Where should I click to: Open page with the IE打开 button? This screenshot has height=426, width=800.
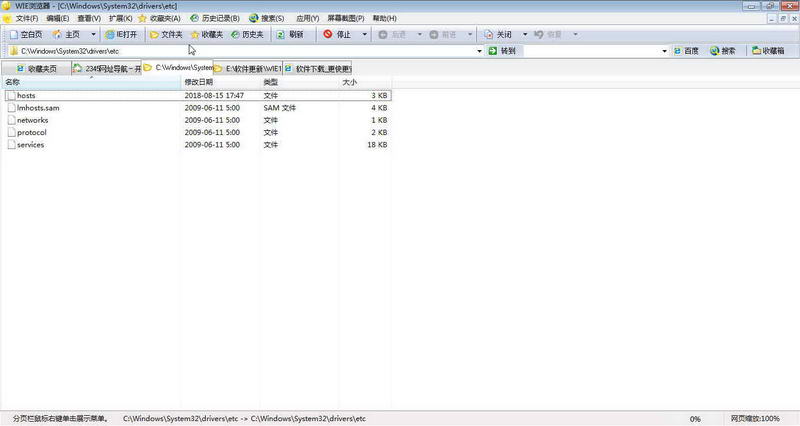click(x=118, y=34)
